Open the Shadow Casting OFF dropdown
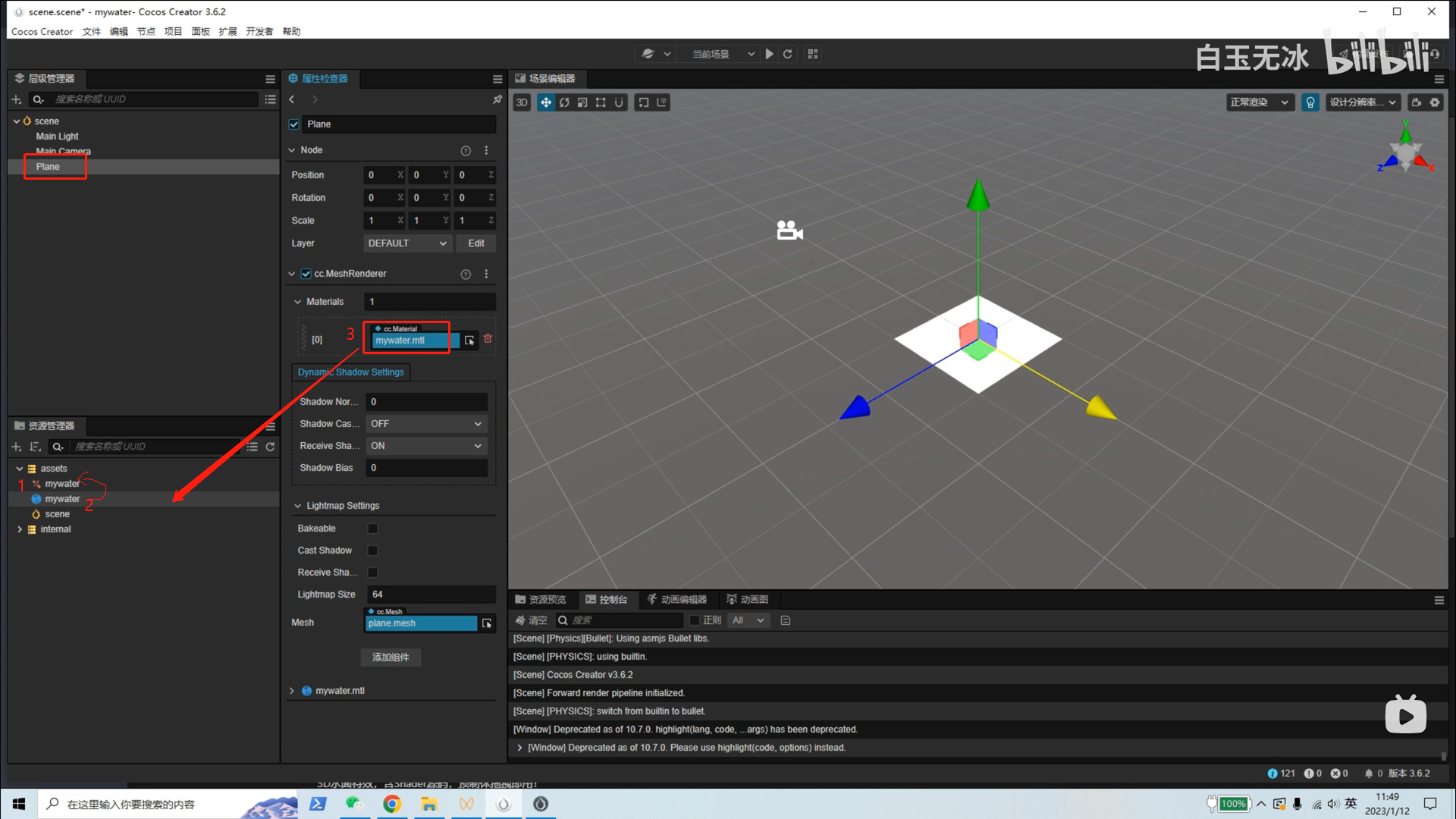Screen dimensions: 1456x819 (425, 424)
